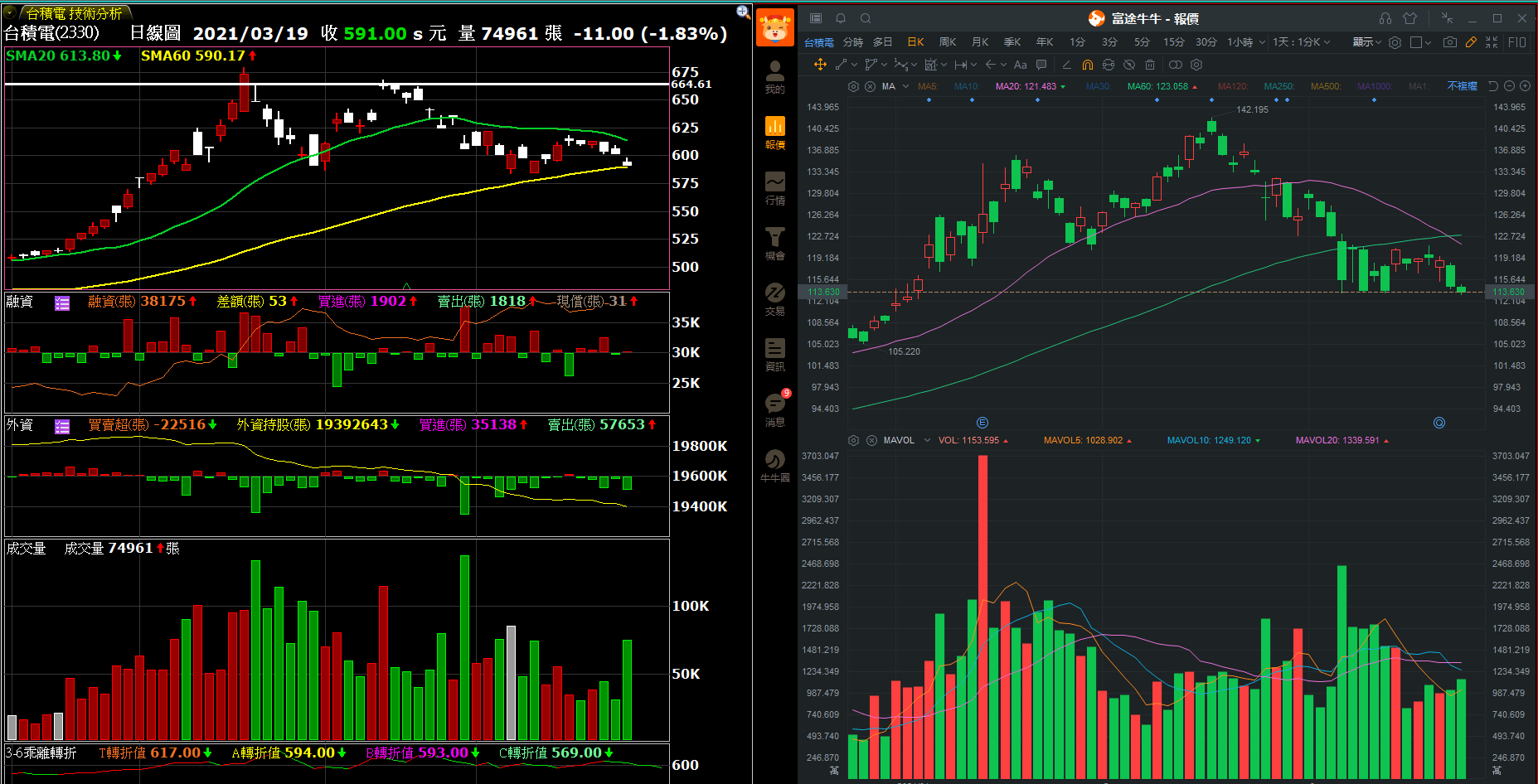Open the 消息 messages sidebar item
The height and width of the screenshot is (784, 1538).
pos(774,410)
